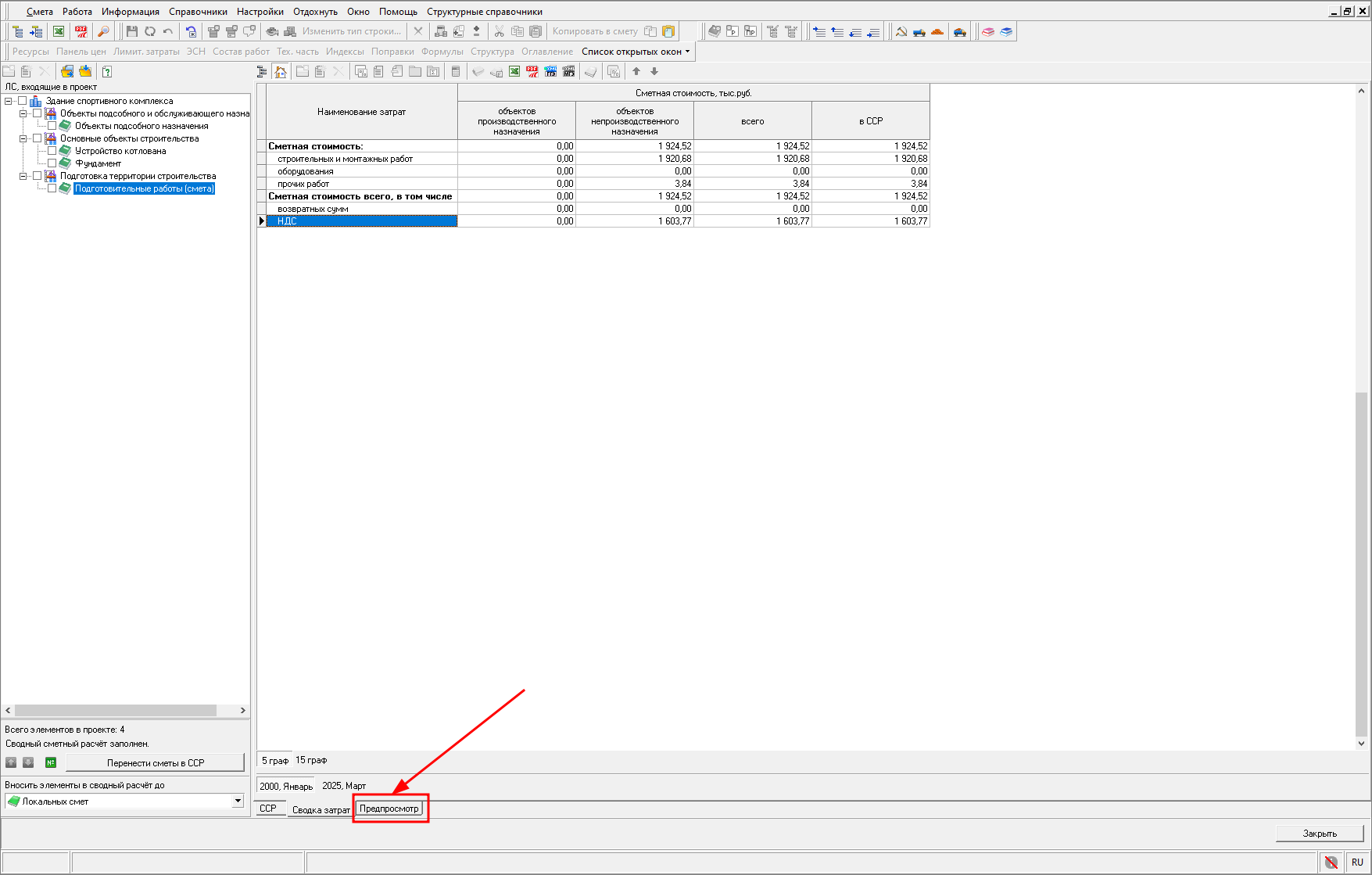This screenshot has height=875, width=1372.
Task: Switch to the ССР tab
Action: [x=268, y=809]
